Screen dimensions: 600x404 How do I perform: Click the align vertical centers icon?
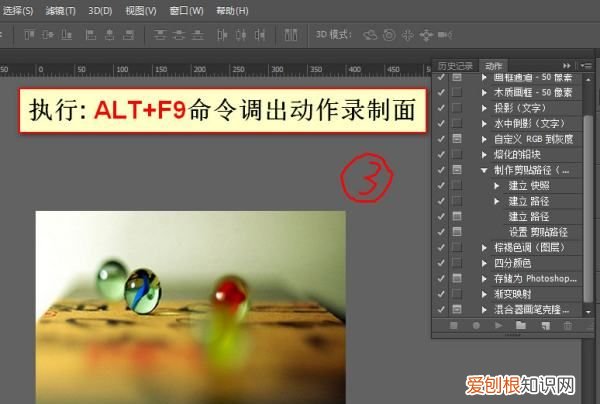point(48,35)
